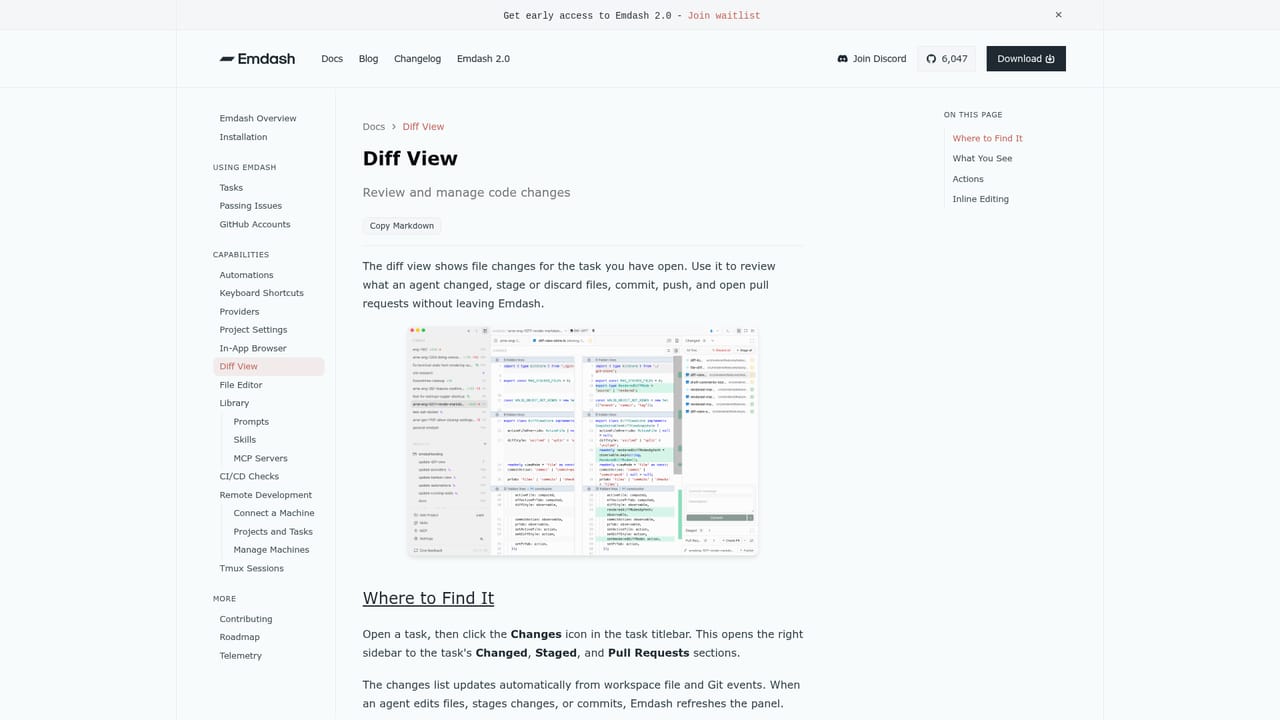Open the Docs menu item
This screenshot has height=720, width=1280.
click(332, 59)
